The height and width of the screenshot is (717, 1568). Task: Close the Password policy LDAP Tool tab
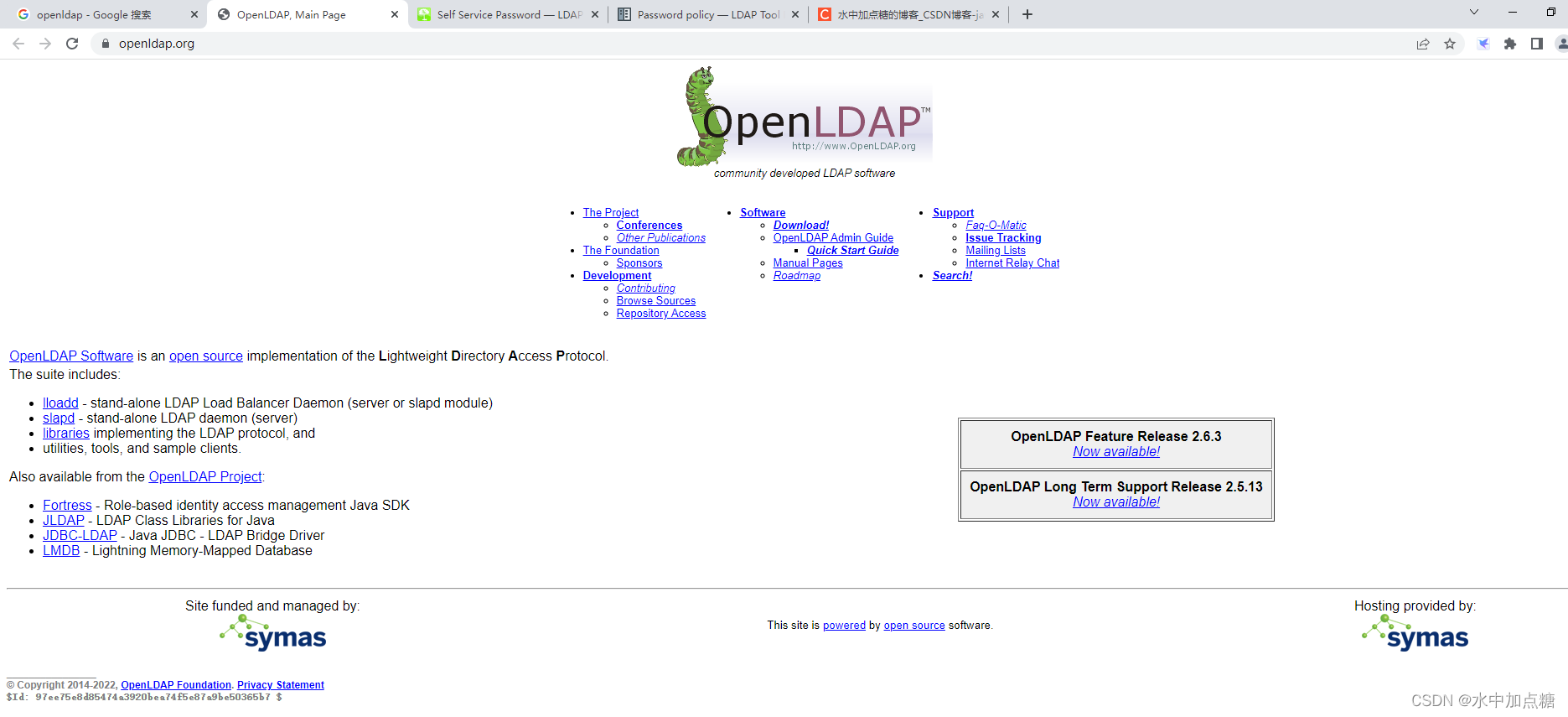(795, 14)
